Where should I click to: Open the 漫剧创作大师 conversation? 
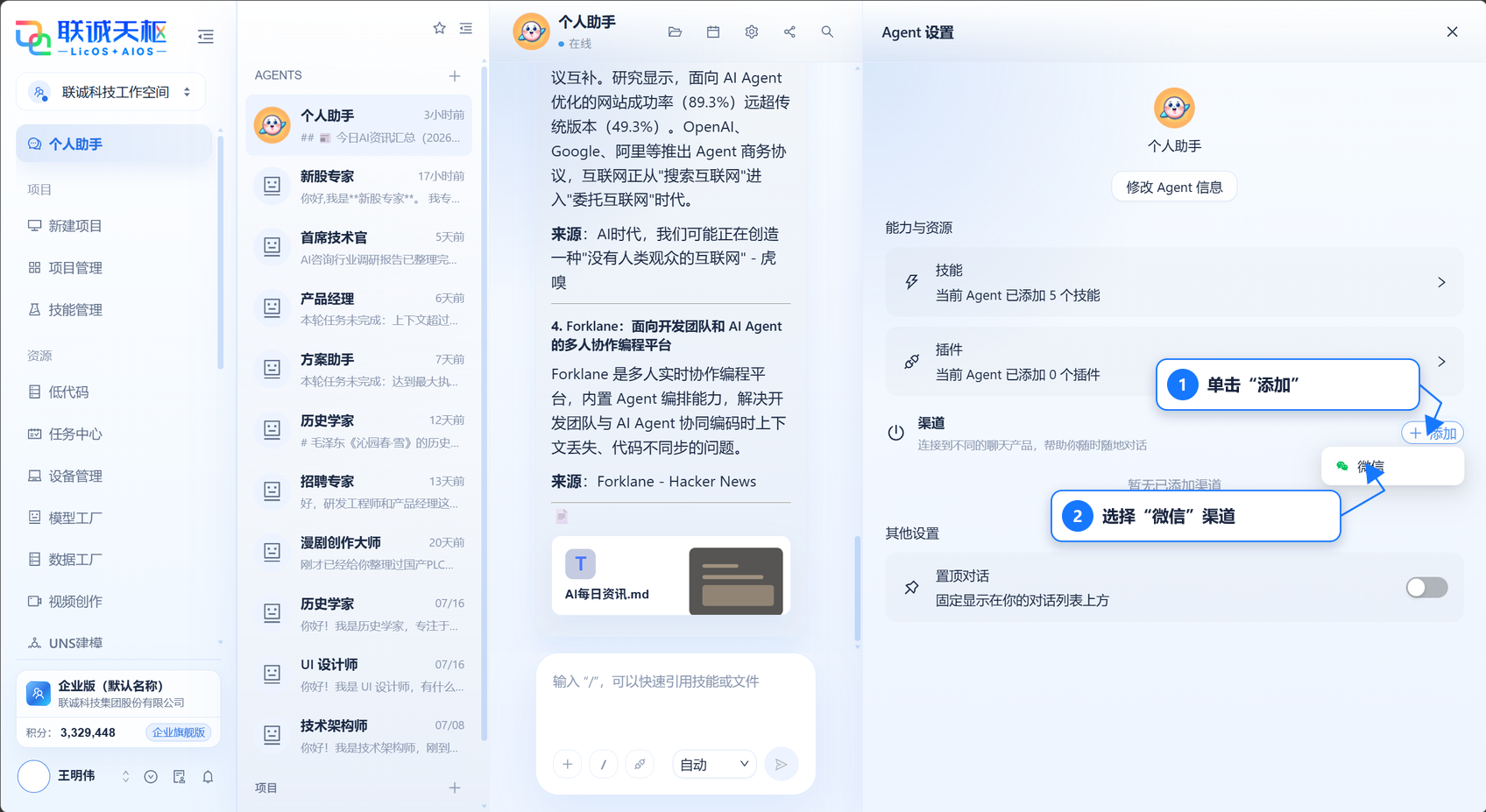tap(359, 553)
